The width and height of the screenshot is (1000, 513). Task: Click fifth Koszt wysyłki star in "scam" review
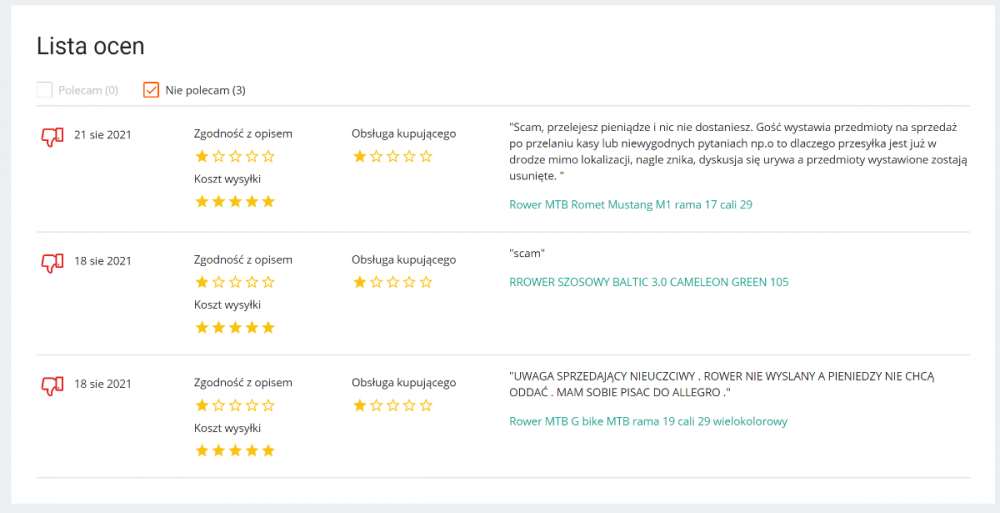tap(268, 327)
